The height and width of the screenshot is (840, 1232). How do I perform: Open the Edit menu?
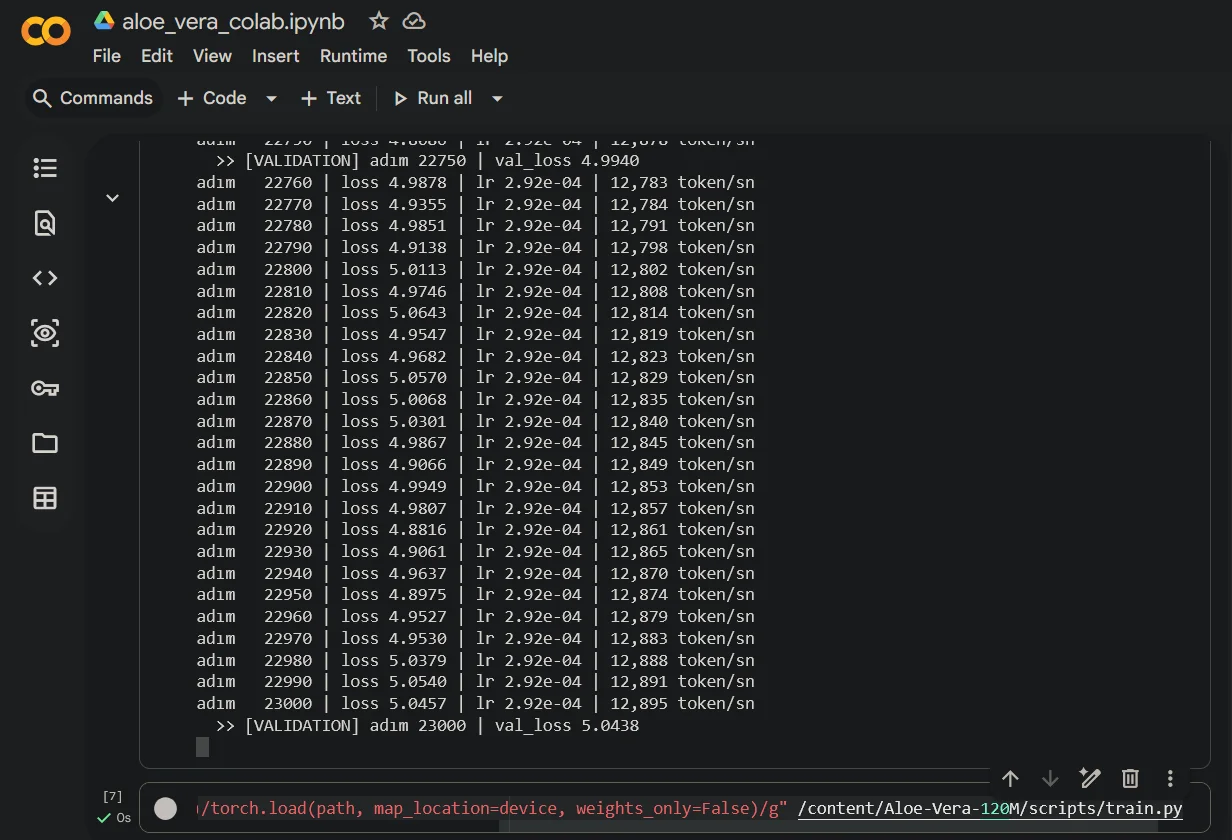(x=157, y=56)
